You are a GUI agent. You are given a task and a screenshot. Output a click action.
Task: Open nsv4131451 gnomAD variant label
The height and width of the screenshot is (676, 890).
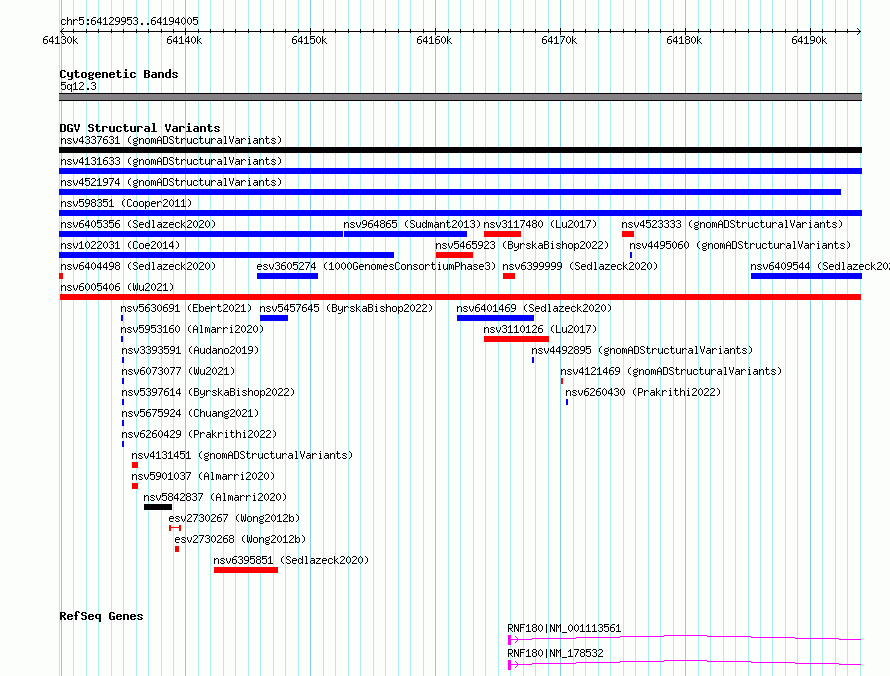[x=242, y=455]
